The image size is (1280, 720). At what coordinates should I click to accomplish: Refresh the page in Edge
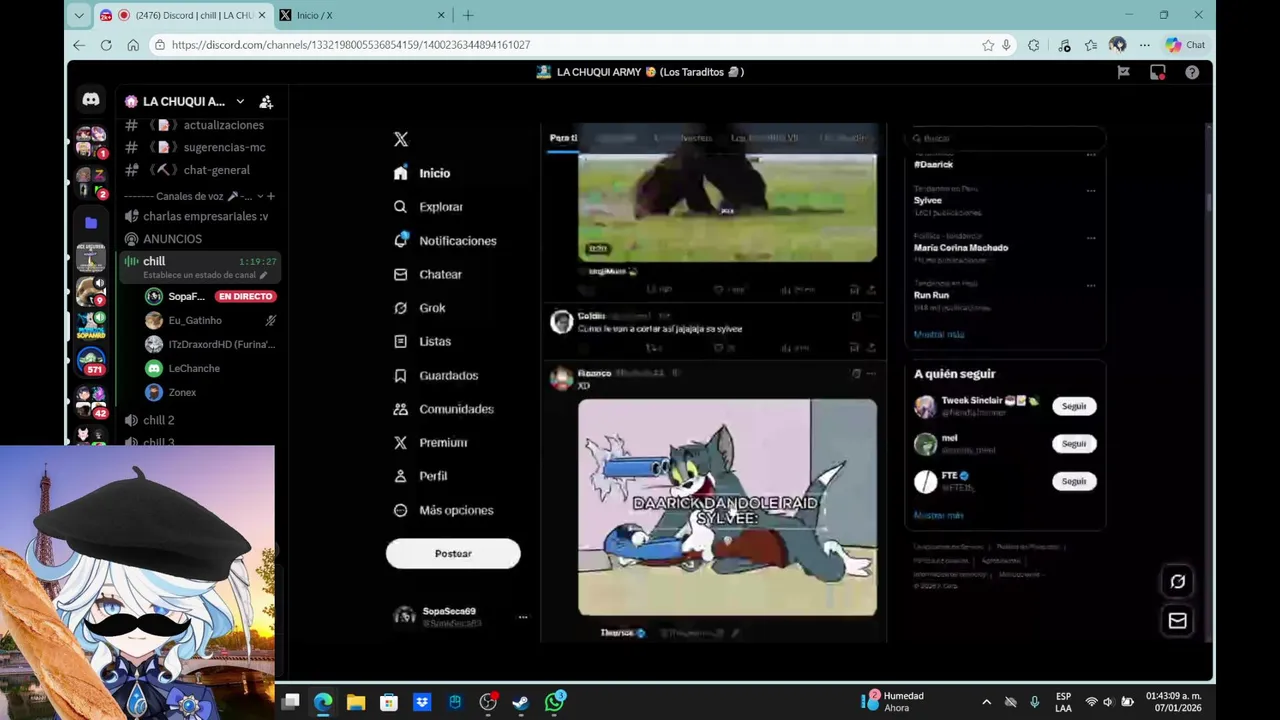tap(106, 45)
